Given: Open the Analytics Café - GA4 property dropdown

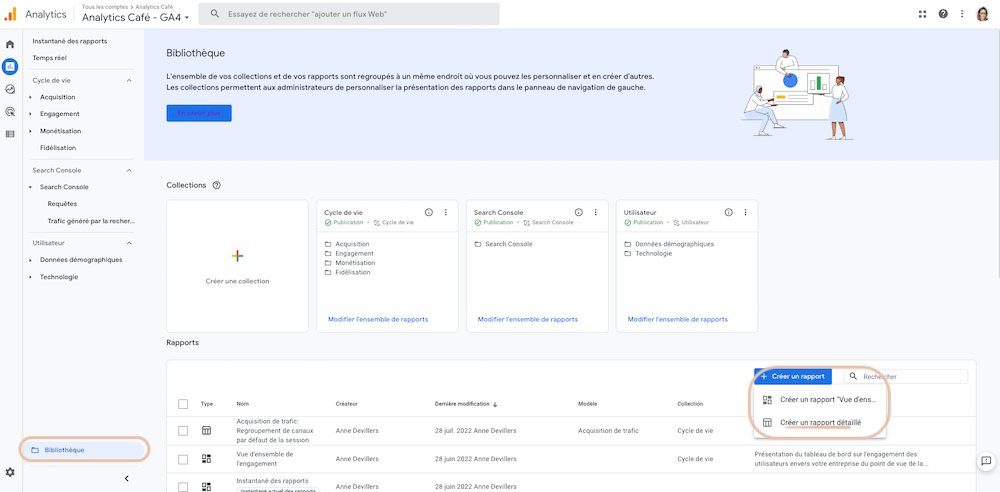Looking at the screenshot, I should [136, 18].
